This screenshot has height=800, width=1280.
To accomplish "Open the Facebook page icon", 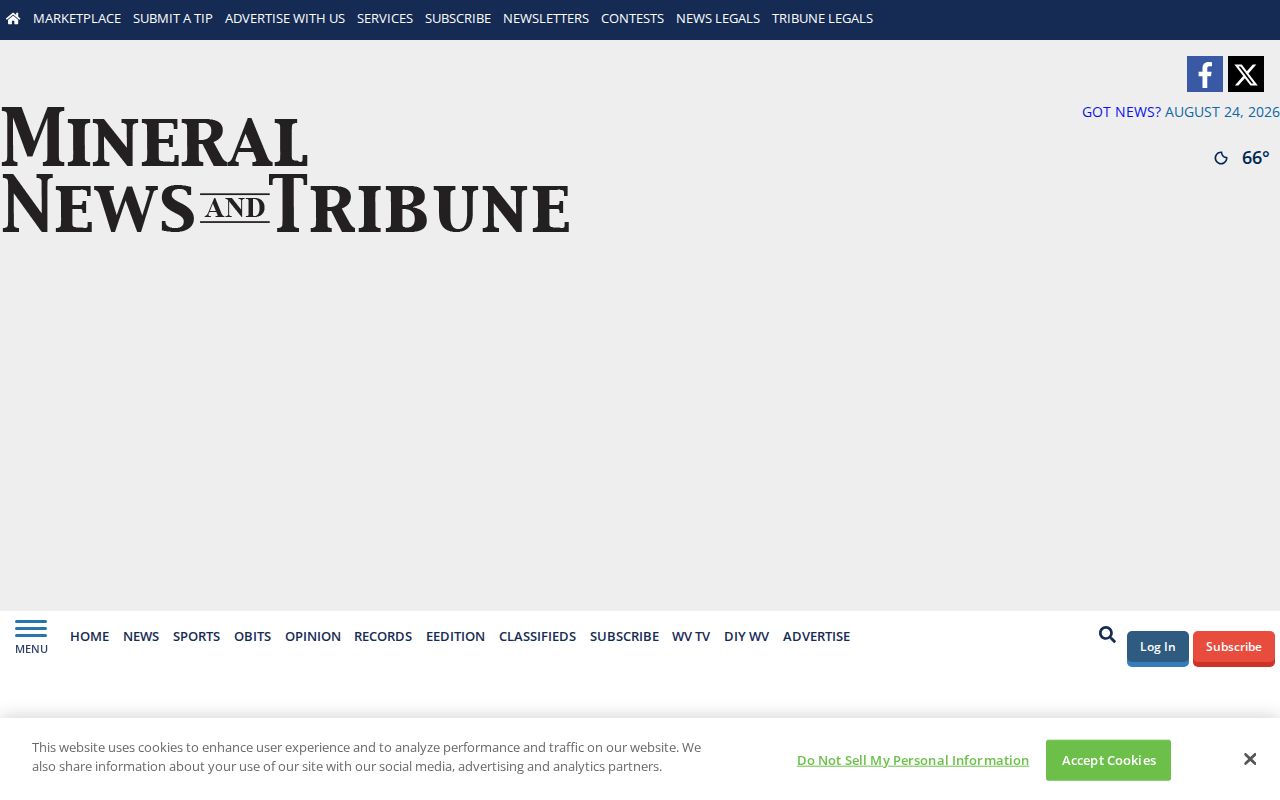I will pos(1205,74).
